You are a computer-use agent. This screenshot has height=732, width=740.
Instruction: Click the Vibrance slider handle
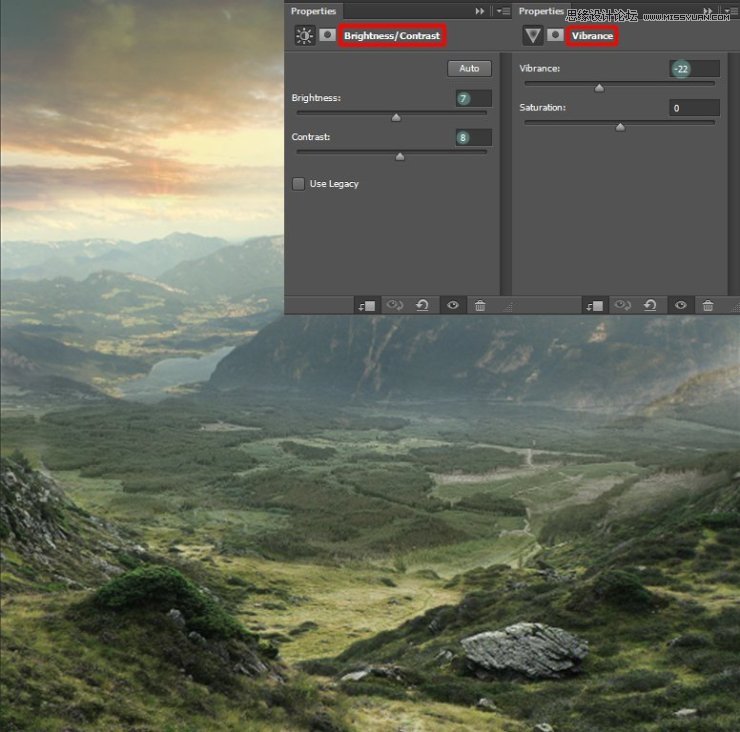click(599, 88)
